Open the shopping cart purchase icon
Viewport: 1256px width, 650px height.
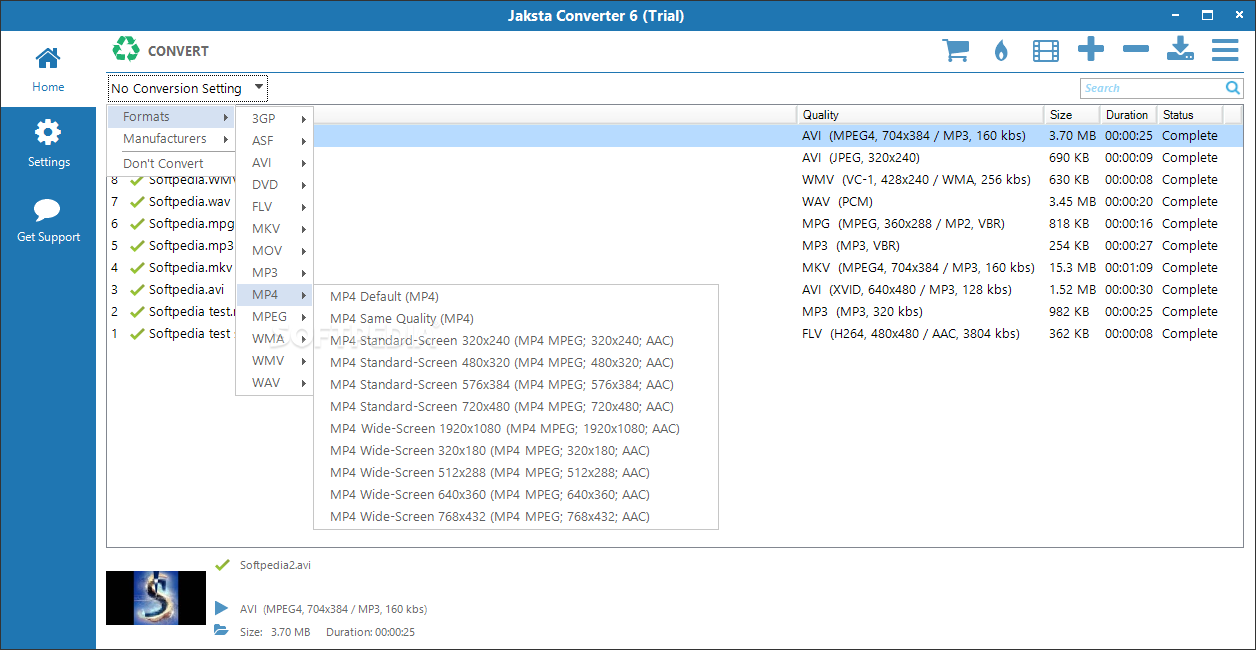[x=956, y=50]
